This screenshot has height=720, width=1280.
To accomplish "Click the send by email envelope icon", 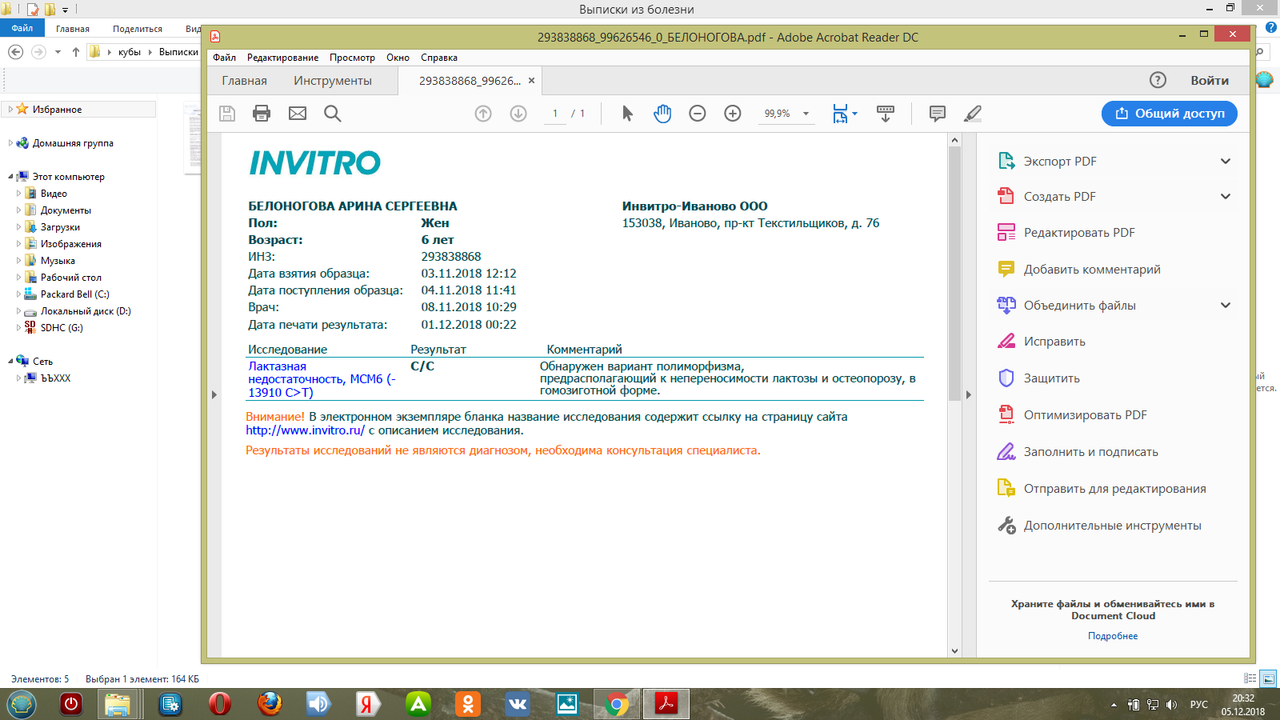I will click(x=297, y=113).
